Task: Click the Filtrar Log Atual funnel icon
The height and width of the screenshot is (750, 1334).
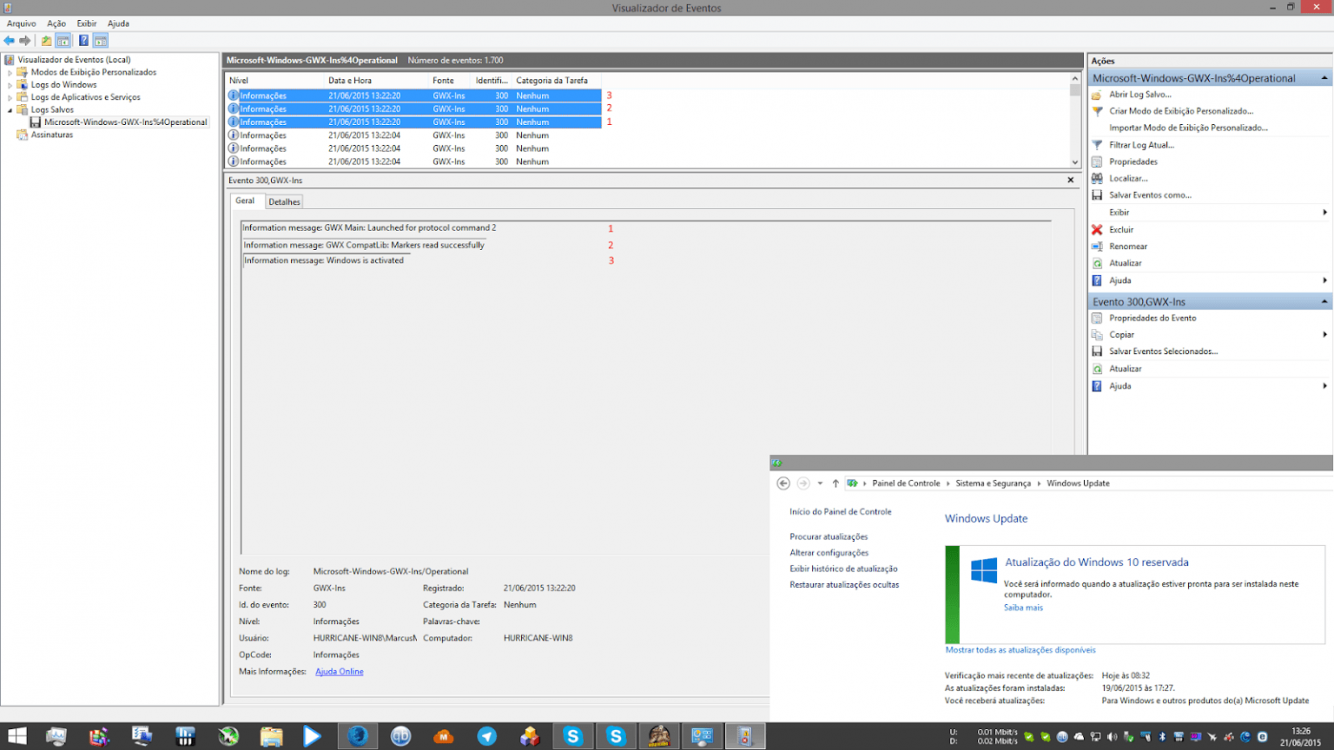Action: click(x=1097, y=145)
